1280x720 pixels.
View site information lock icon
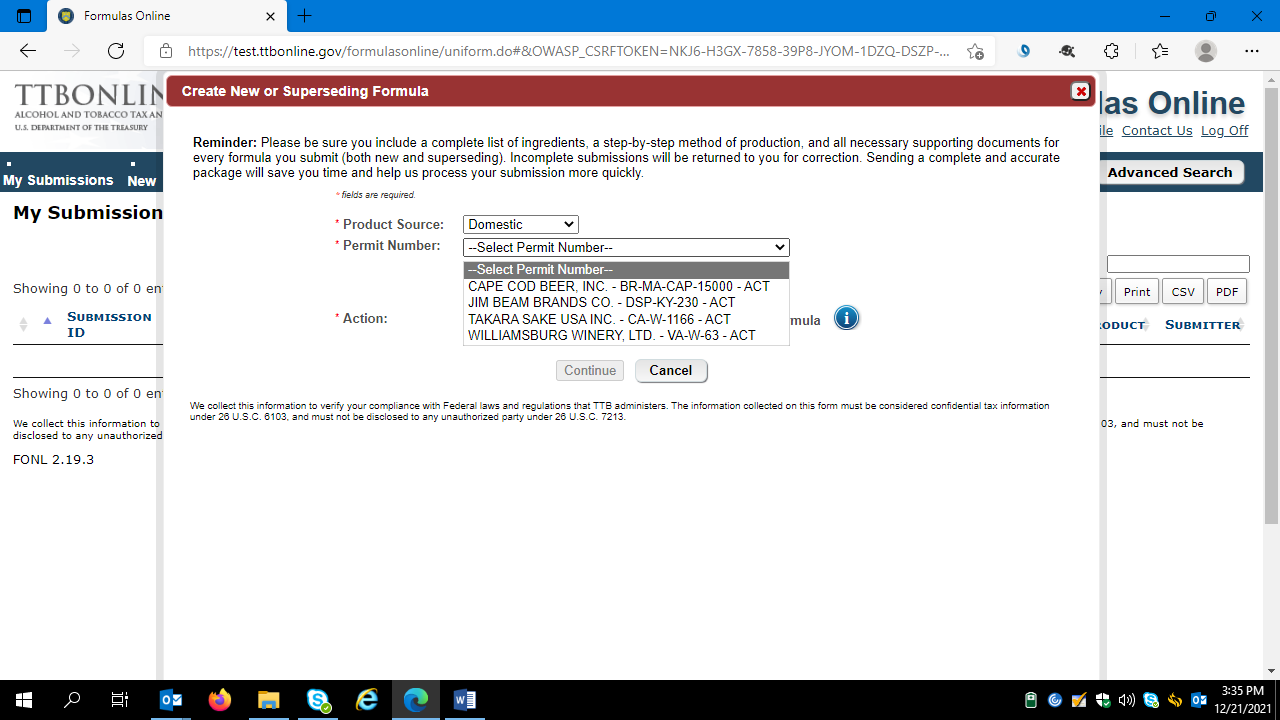[166, 51]
